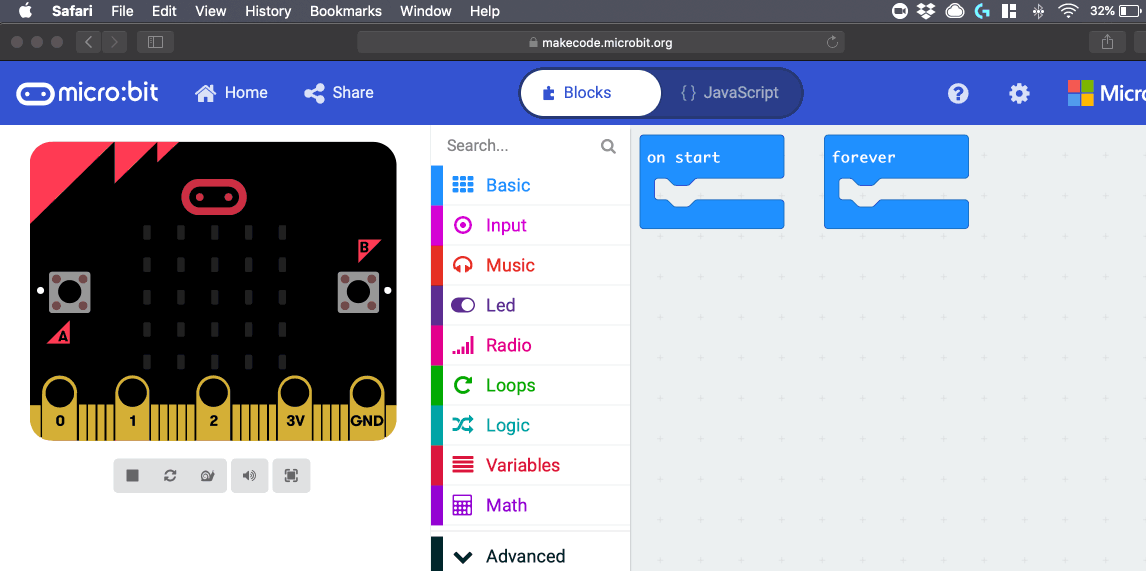The image size is (1146, 571).
Task: Open the Help menu in the menu bar
Action: [485, 11]
